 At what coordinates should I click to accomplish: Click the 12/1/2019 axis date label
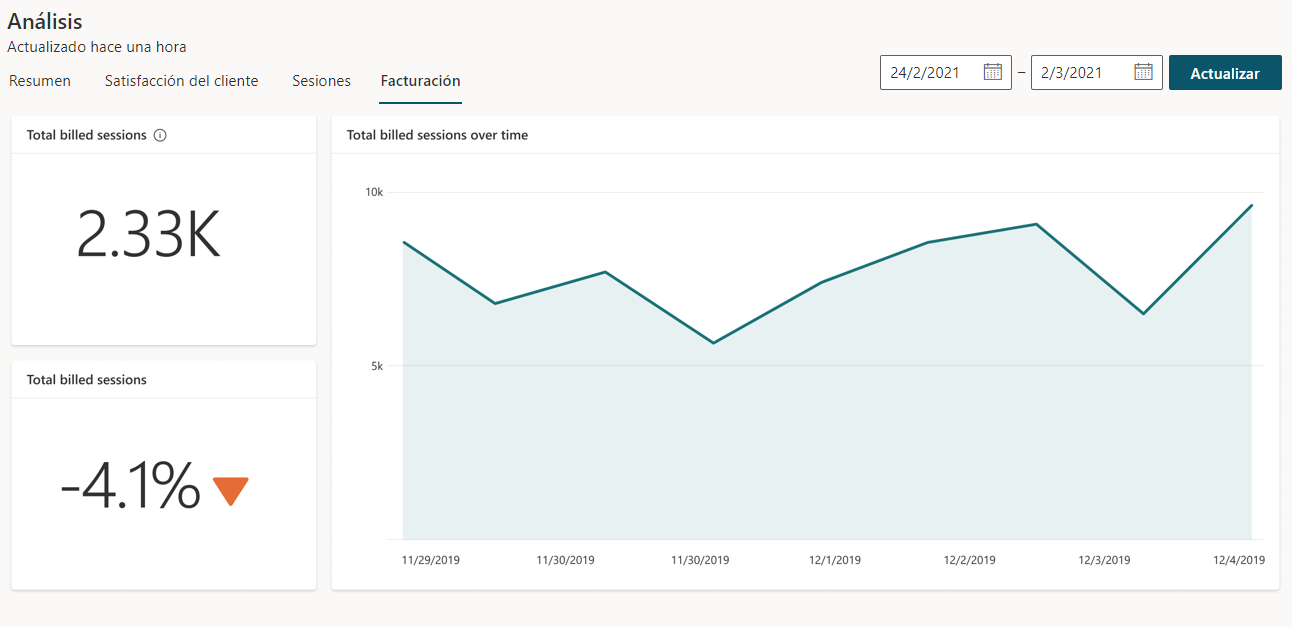click(835, 560)
